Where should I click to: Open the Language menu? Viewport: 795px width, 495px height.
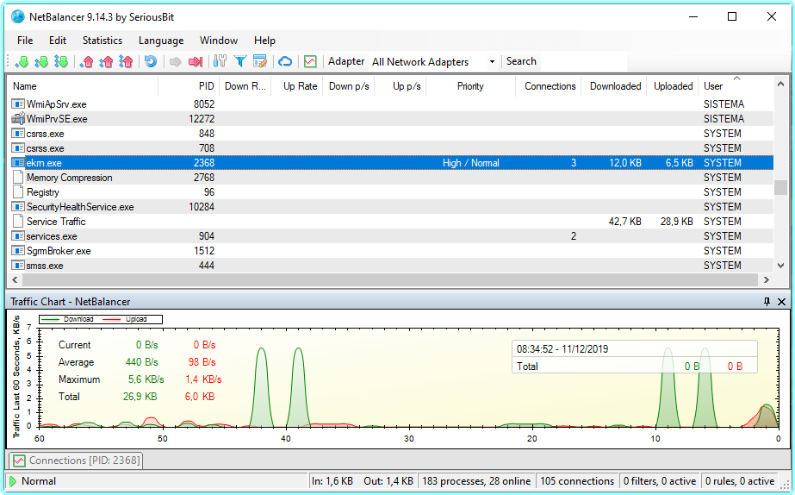click(x=161, y=40)
